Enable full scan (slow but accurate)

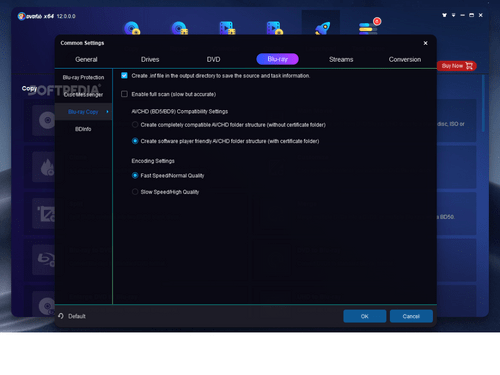124,94
